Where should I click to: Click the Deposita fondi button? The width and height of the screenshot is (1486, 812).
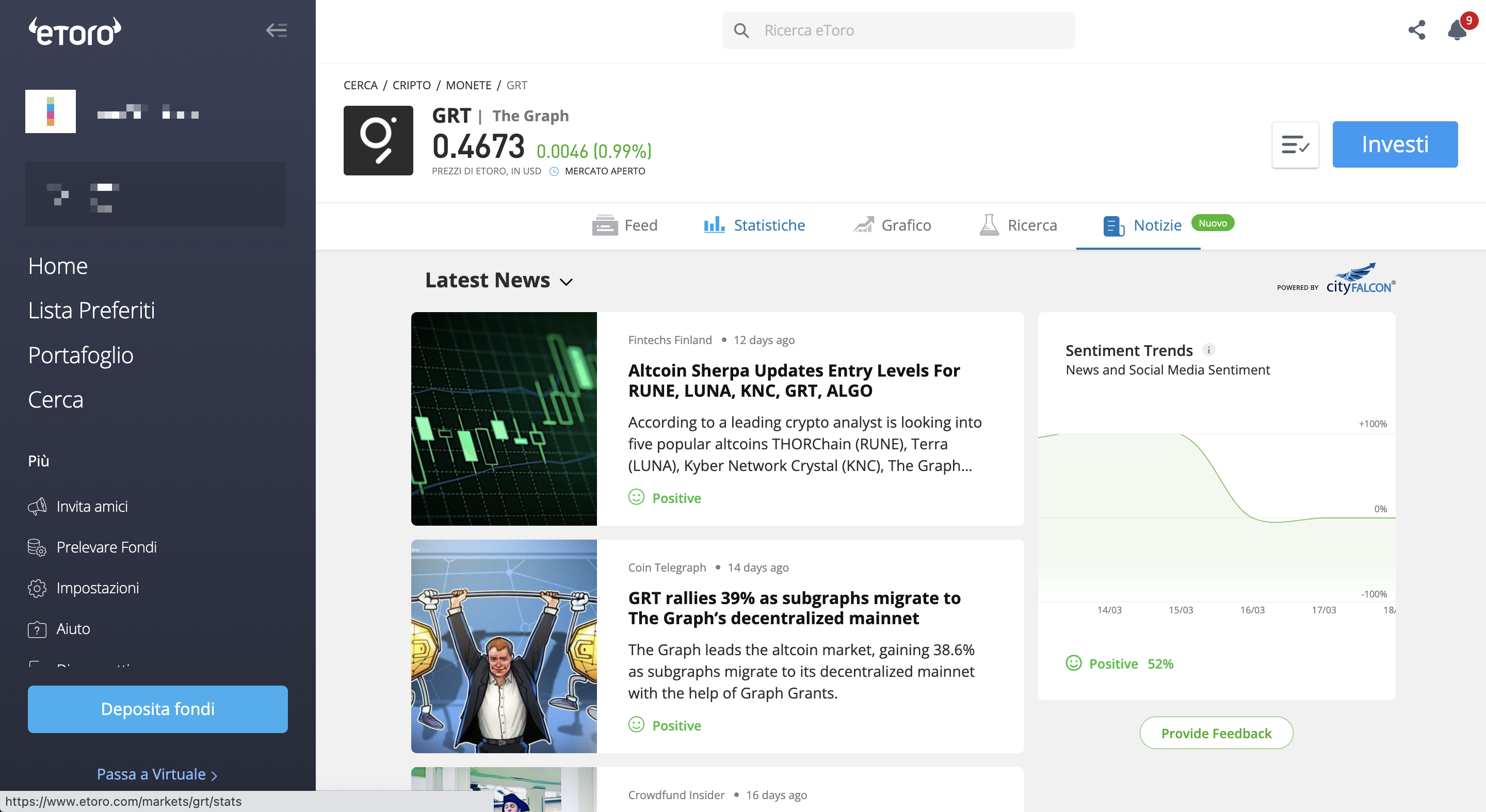point(157,709)
